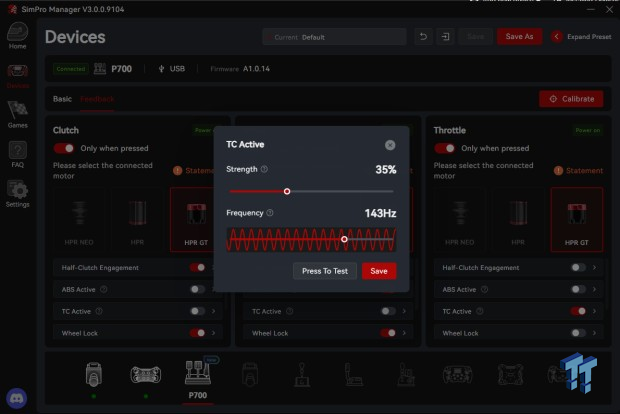The image size is (620, 414).
Task: Click the undo/reset preset arrow icon
Action: pyautogui.click(x=423, y=37)
